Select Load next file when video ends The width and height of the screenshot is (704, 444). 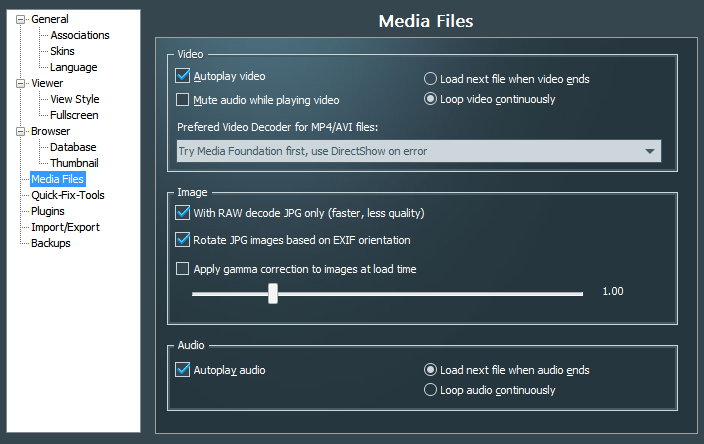(431, 78)
